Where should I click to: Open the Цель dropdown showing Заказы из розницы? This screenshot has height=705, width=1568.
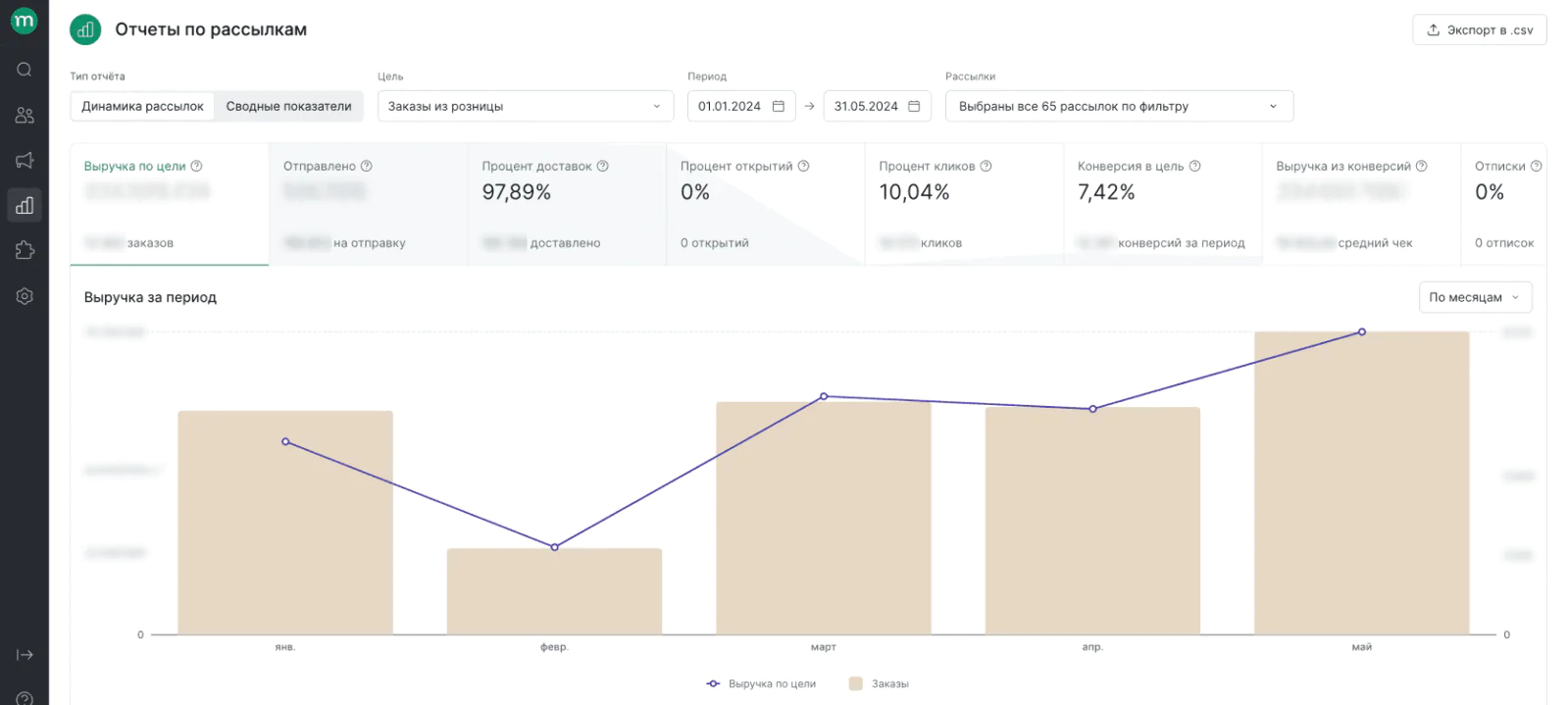coord(526,106)
